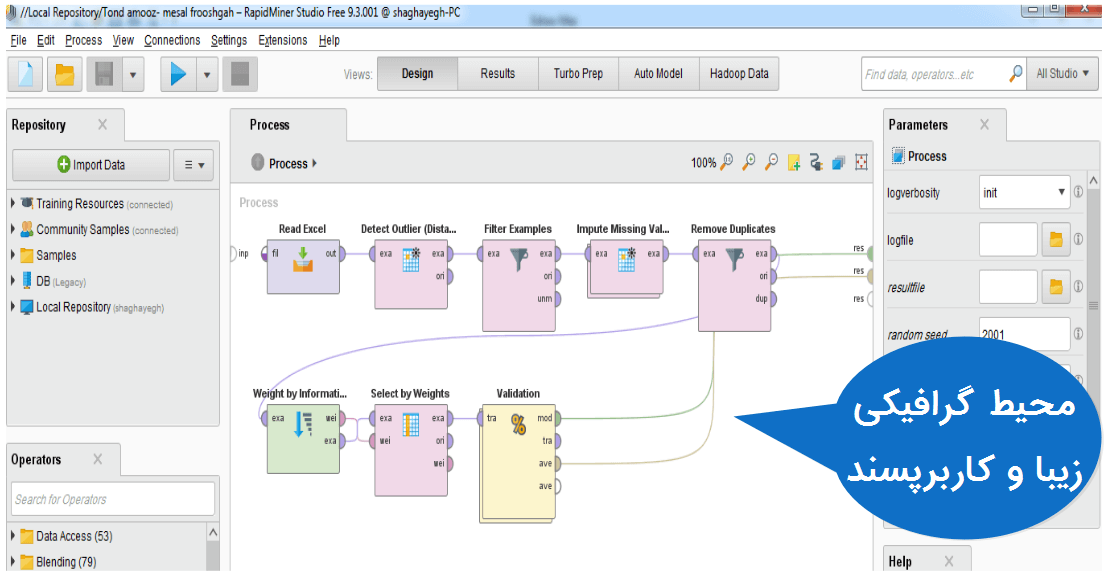The width and height of the screenshot is (1108, 581).
Task: Open the run options dropdown arrow
Action: [x=206, y=74]
